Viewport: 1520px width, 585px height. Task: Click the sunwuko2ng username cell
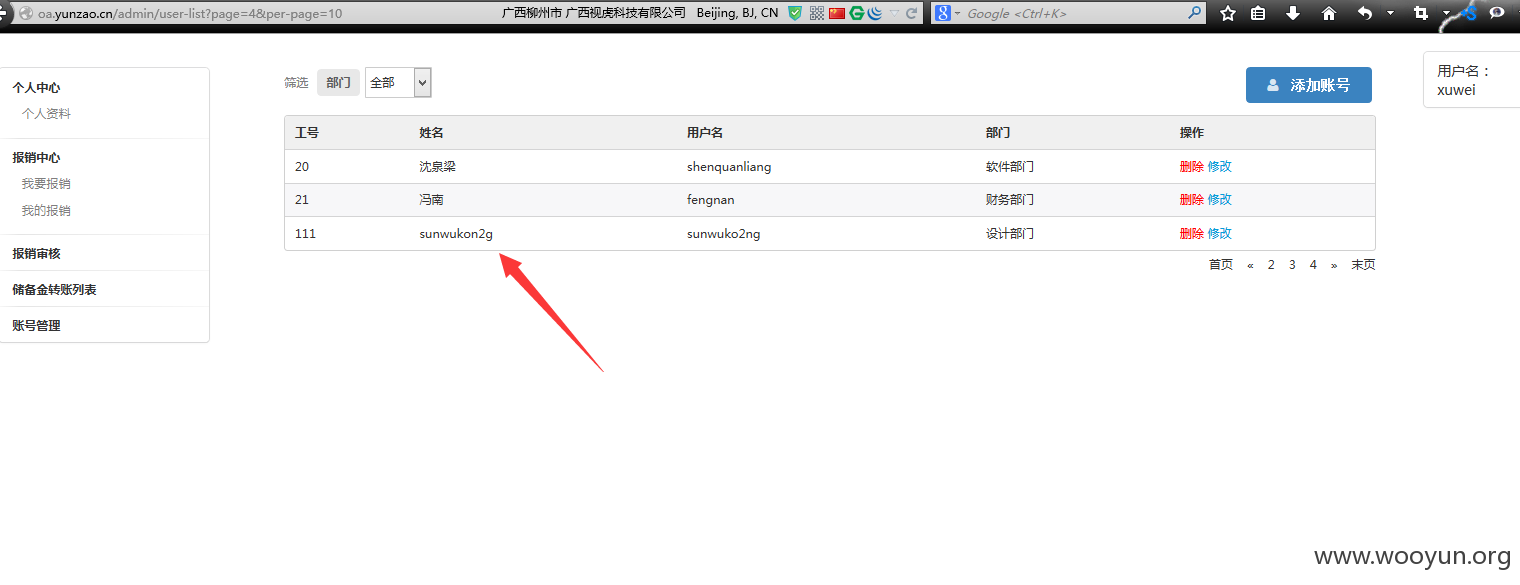[x=724, y=234]
